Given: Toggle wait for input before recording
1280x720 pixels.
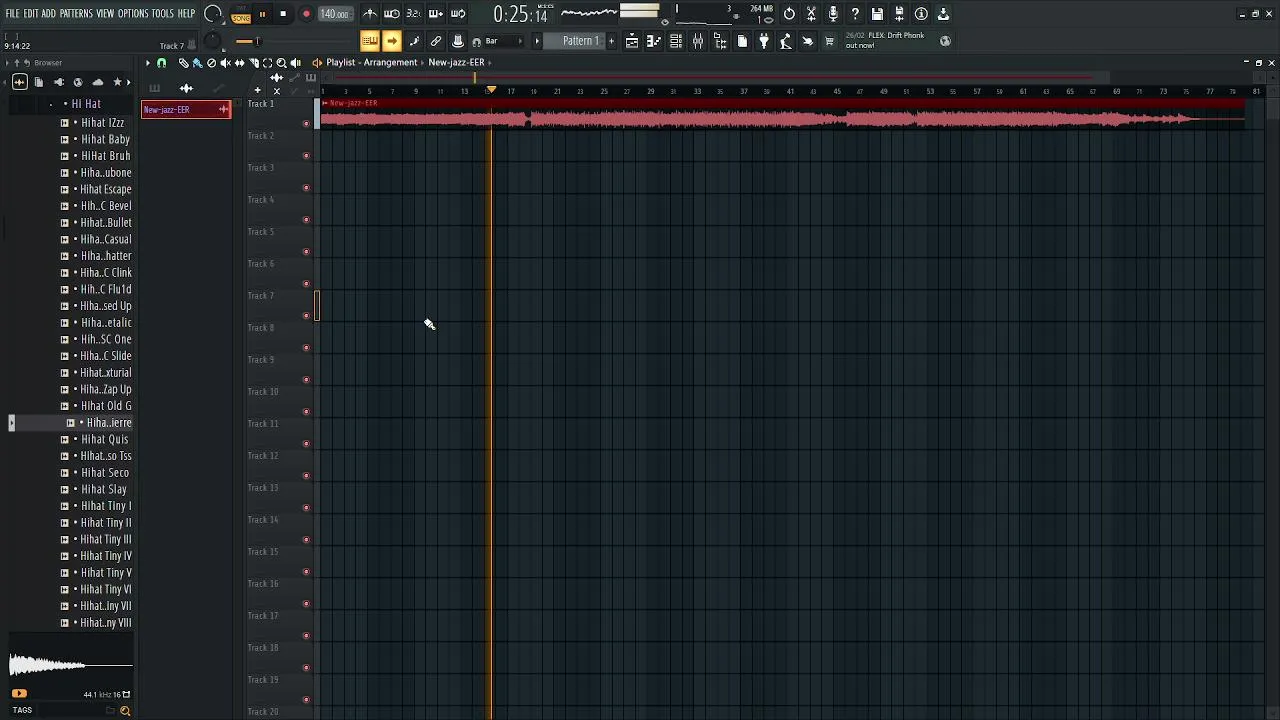Looking at the screenshot, I should (392, 14).
